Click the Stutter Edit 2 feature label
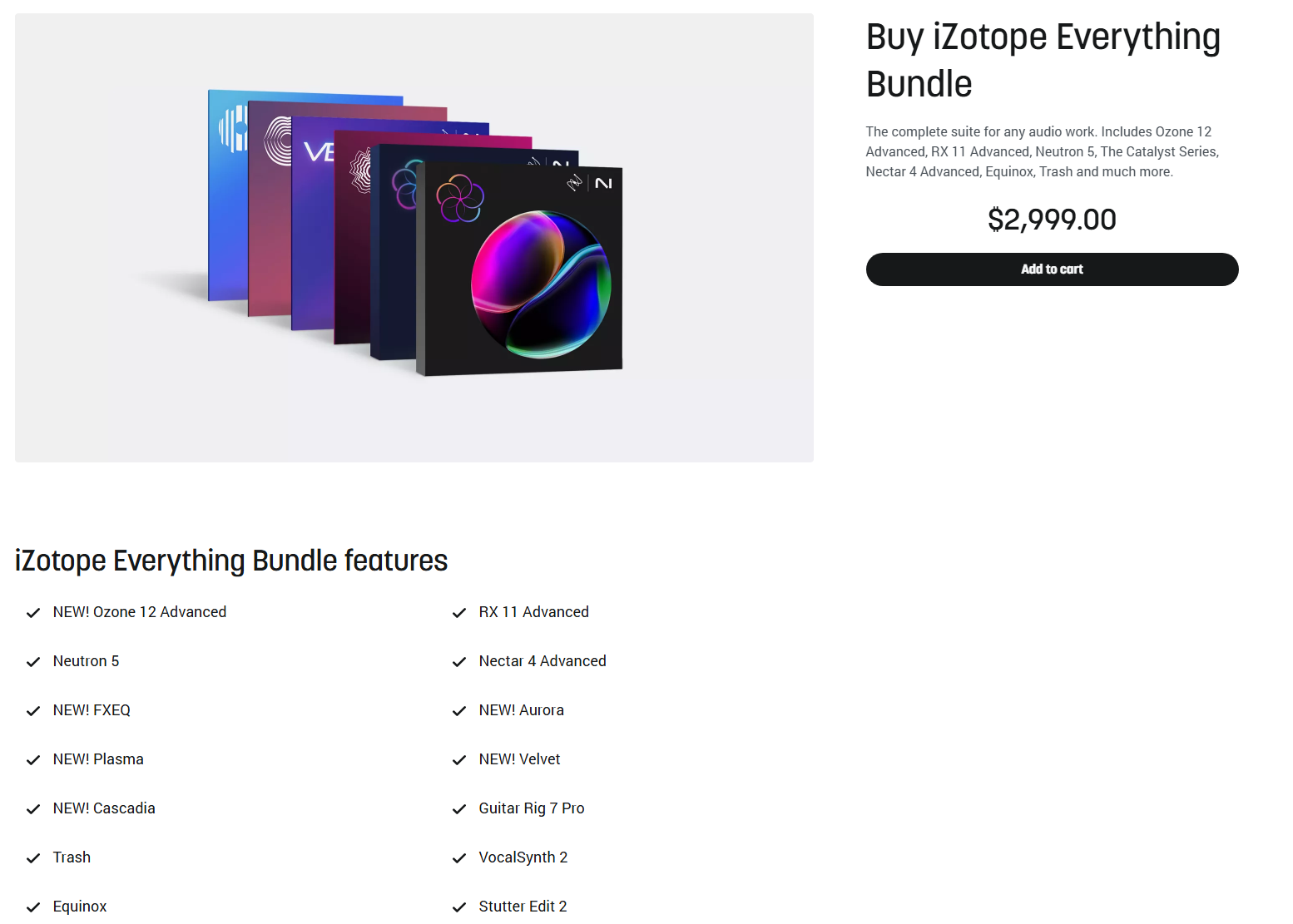The image size is (1293, 924). 523,907
